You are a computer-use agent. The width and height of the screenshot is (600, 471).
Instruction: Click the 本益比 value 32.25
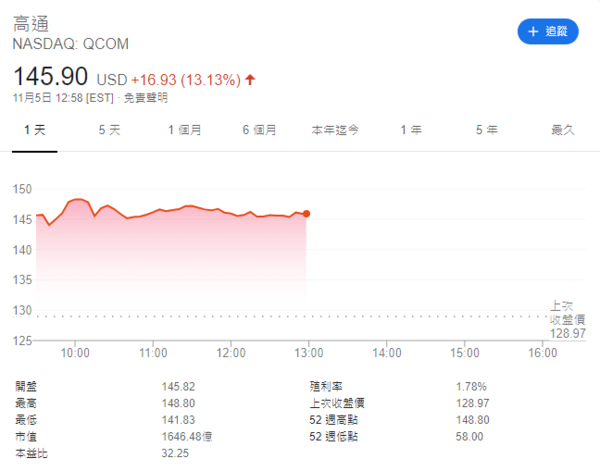pyautogui.click(x=176, y=453)
